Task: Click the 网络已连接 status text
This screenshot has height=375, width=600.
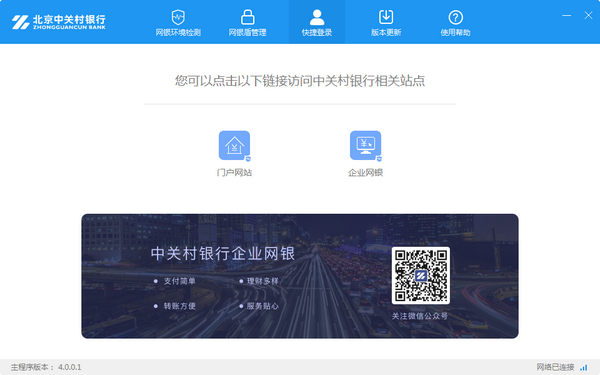Action: [x=555, y=367]
